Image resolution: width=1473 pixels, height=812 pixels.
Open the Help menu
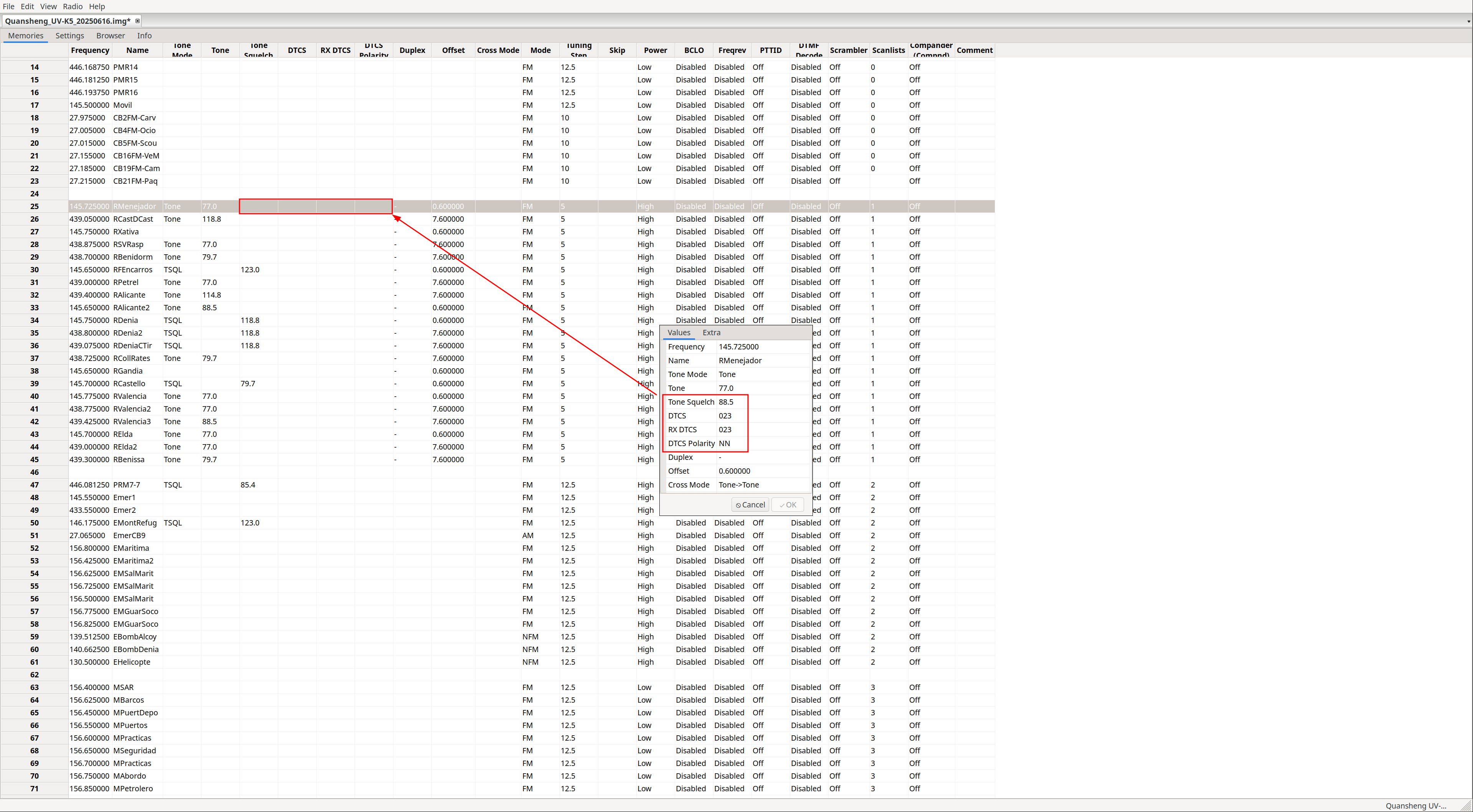pyautogui.click(x=97, y=6)
